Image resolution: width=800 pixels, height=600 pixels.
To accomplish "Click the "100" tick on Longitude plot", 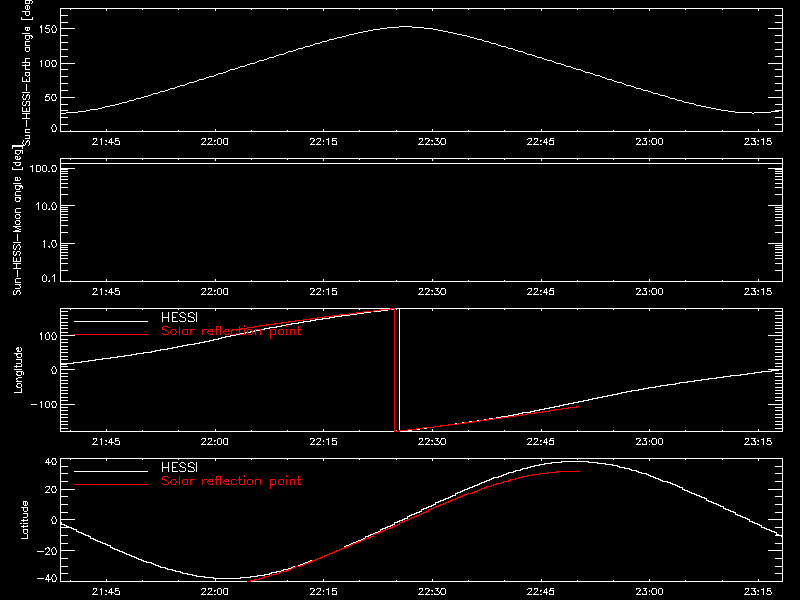I will click(x=48, y=336).
